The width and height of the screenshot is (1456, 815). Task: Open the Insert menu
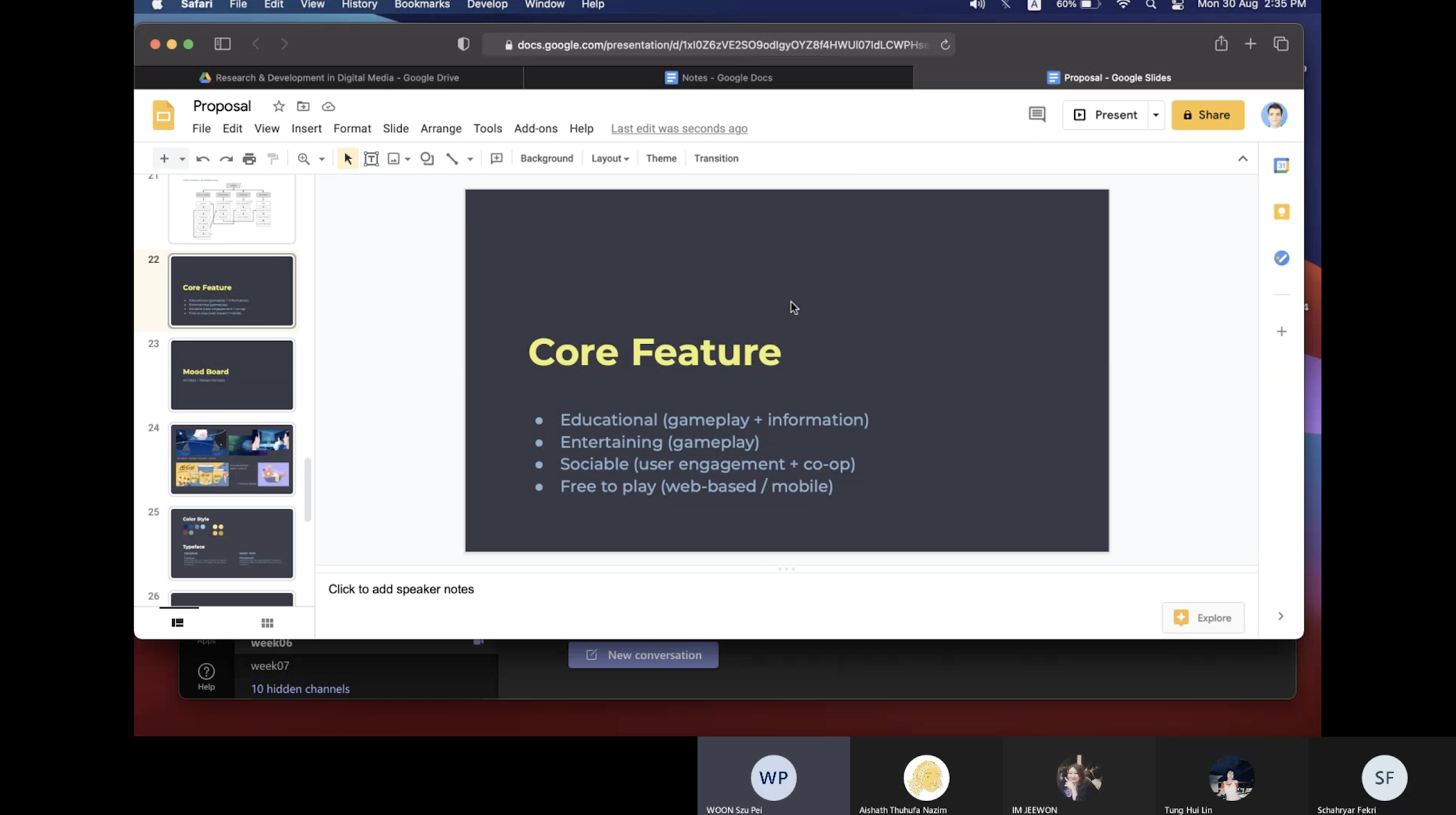(306, 129)
